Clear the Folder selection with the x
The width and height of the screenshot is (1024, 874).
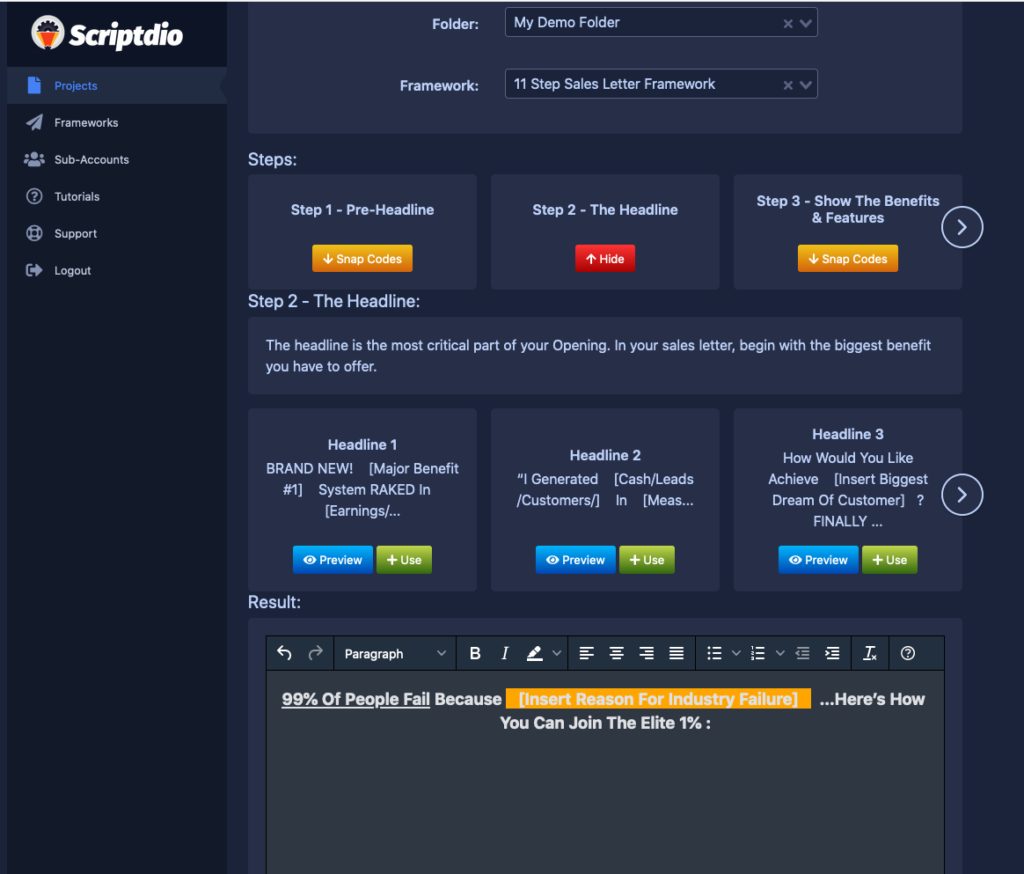tap(788, 24)
